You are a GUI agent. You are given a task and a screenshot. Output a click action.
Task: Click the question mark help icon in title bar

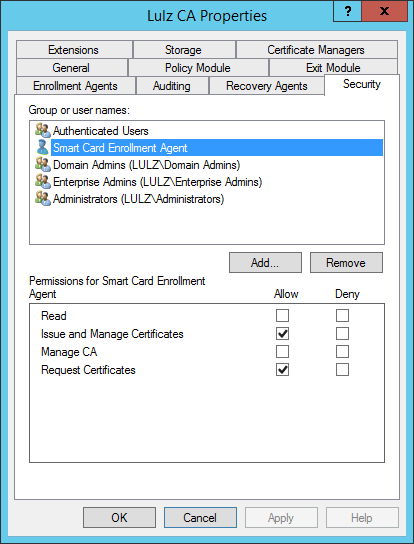347,11
